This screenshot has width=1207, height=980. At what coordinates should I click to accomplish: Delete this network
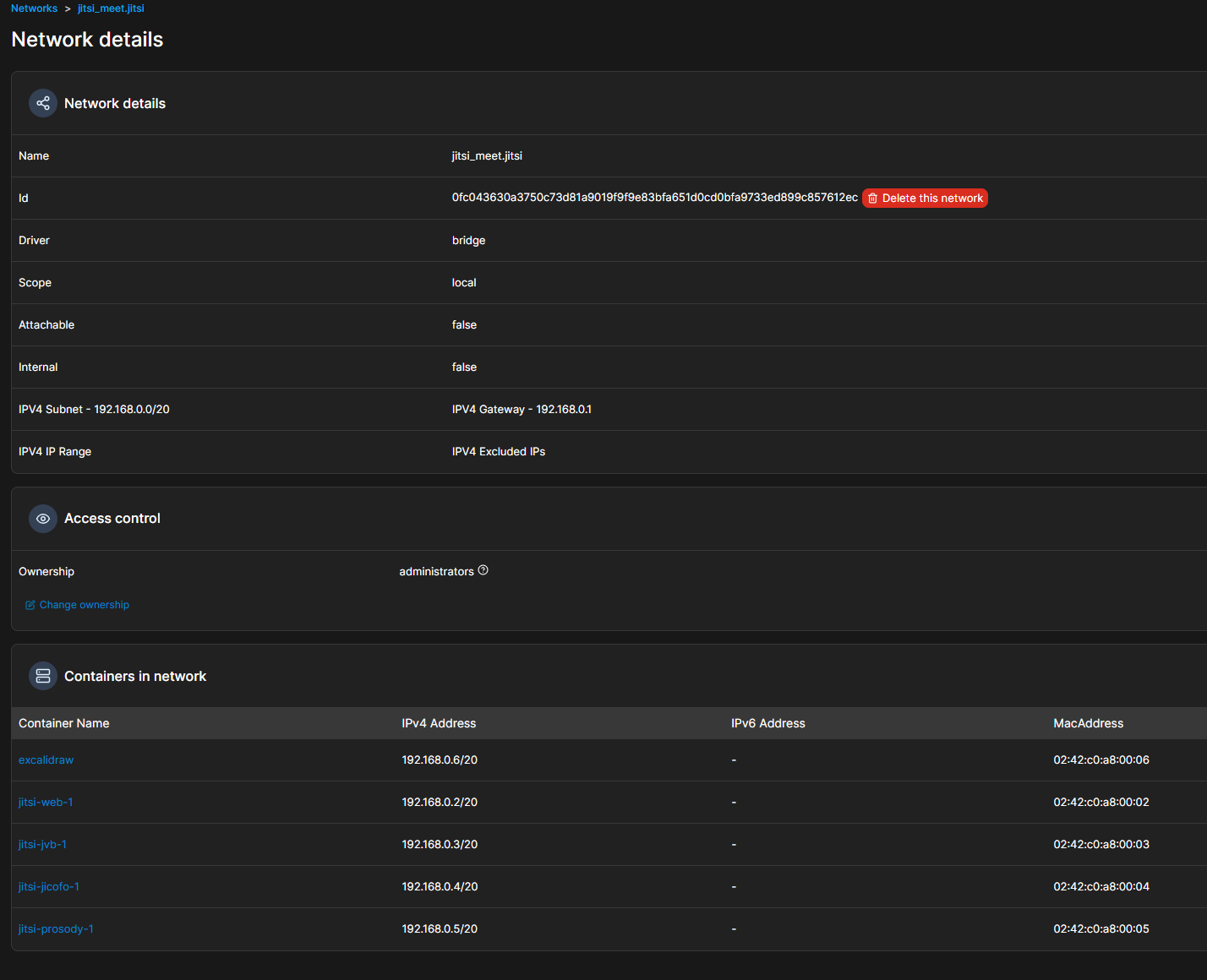pyautogui.click(x=931, y=199)
